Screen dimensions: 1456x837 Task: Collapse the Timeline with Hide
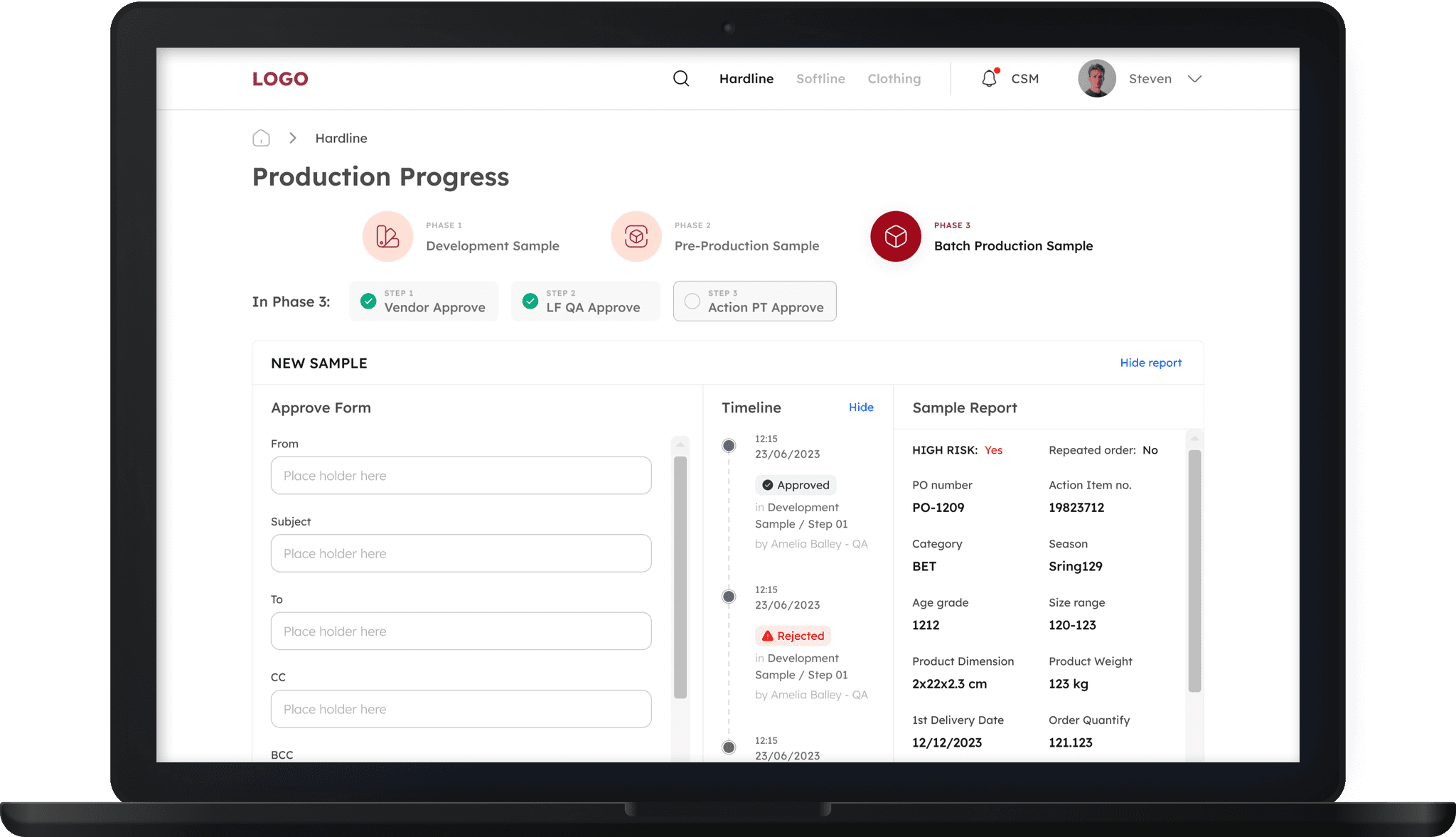click(x=860, y=407)
